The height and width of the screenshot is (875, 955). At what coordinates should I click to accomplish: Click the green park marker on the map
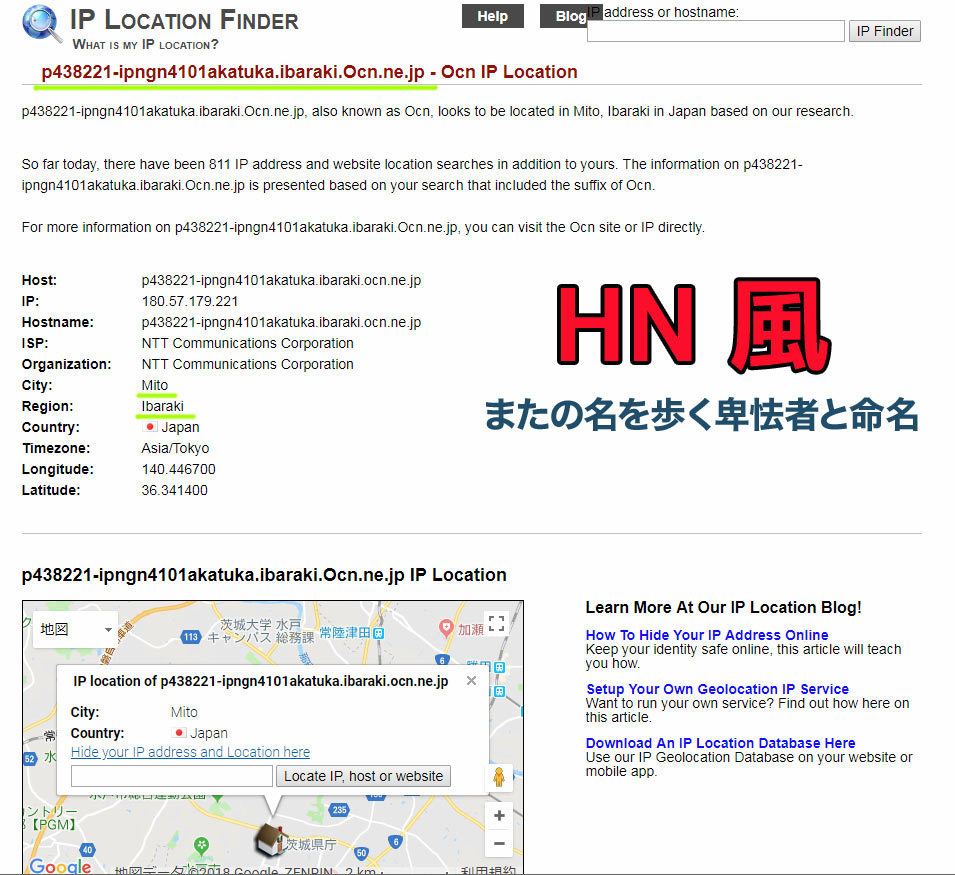[202, 845]
